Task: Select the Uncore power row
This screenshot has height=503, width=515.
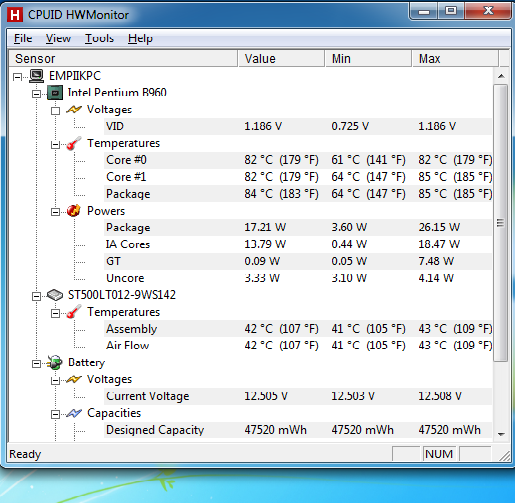Action: point(298,278)
